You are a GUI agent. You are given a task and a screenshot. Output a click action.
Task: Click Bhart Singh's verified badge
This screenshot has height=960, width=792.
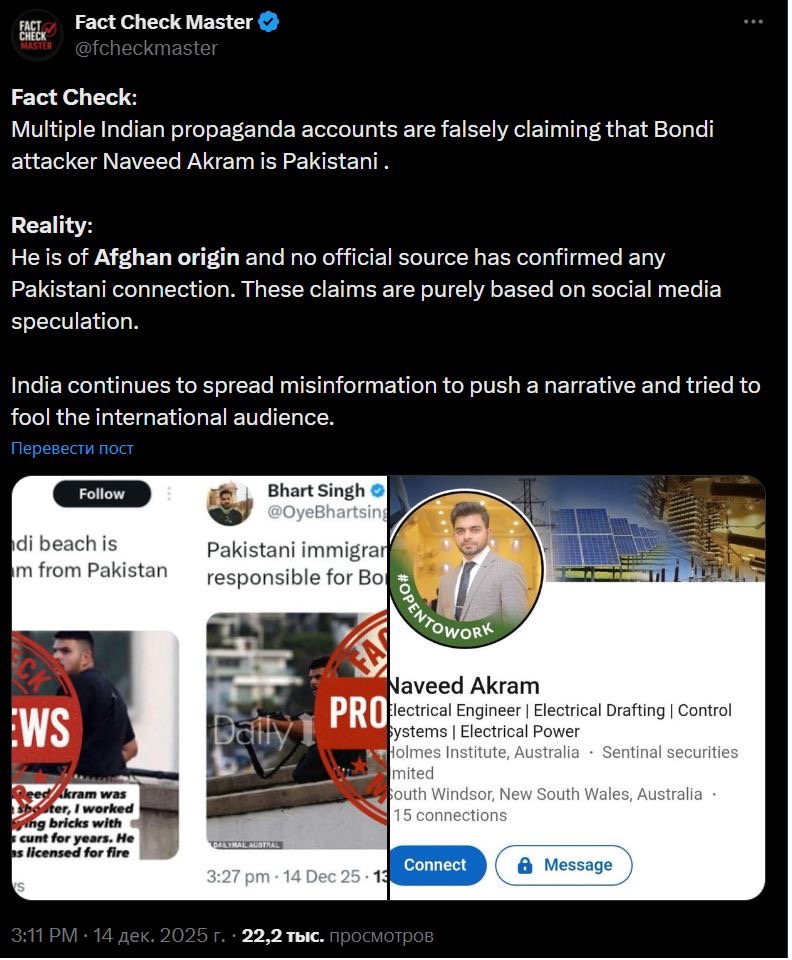click(378, 491)
